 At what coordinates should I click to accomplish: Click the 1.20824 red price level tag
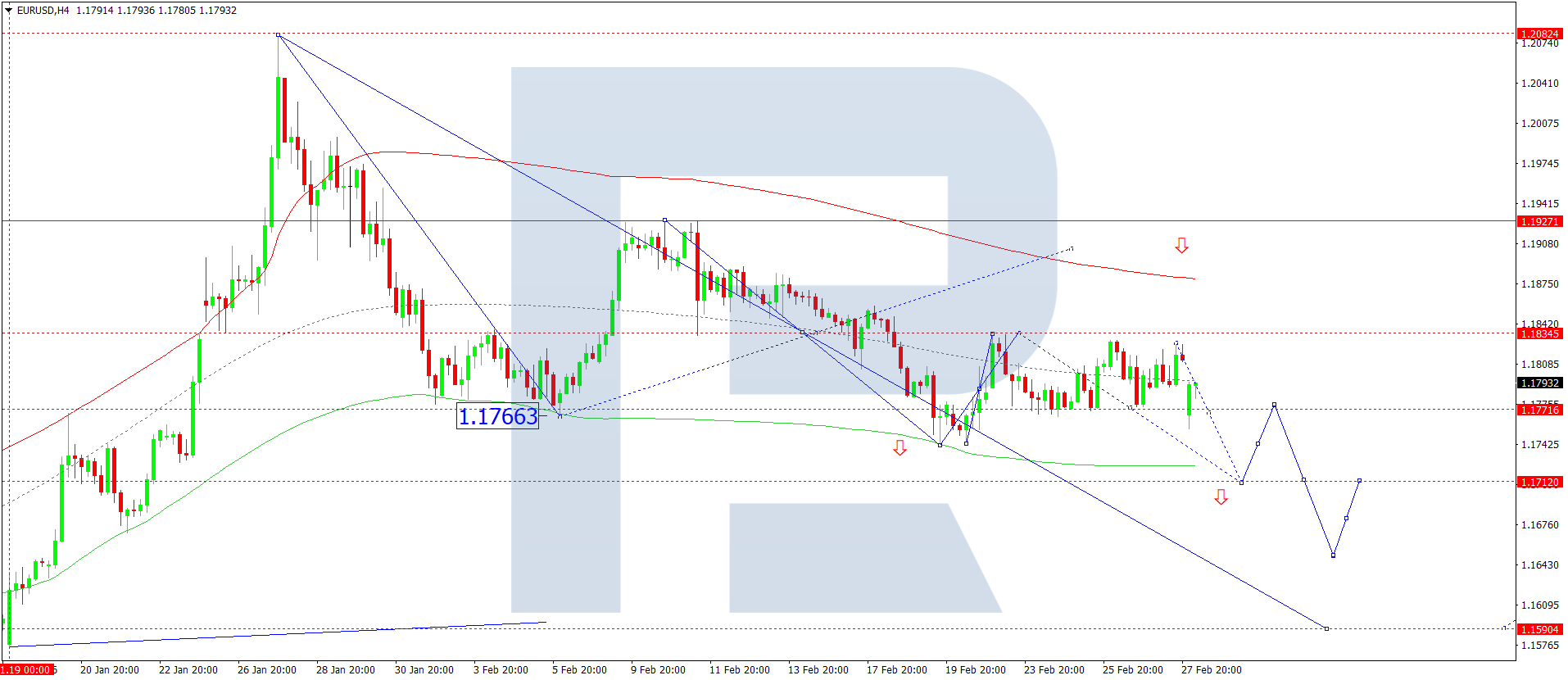click(x=1539, y=34)
